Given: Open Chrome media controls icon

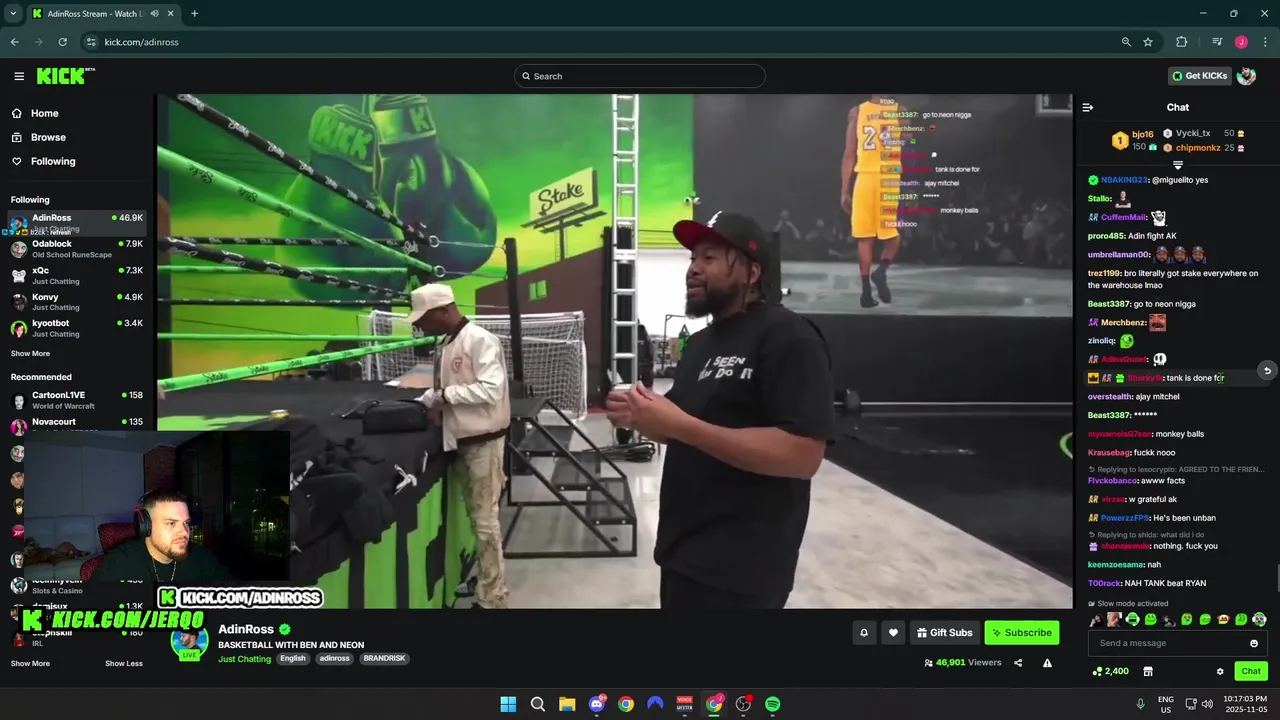Looking at the screenshot, I should pyautogui.click(x=1217, y=42).
